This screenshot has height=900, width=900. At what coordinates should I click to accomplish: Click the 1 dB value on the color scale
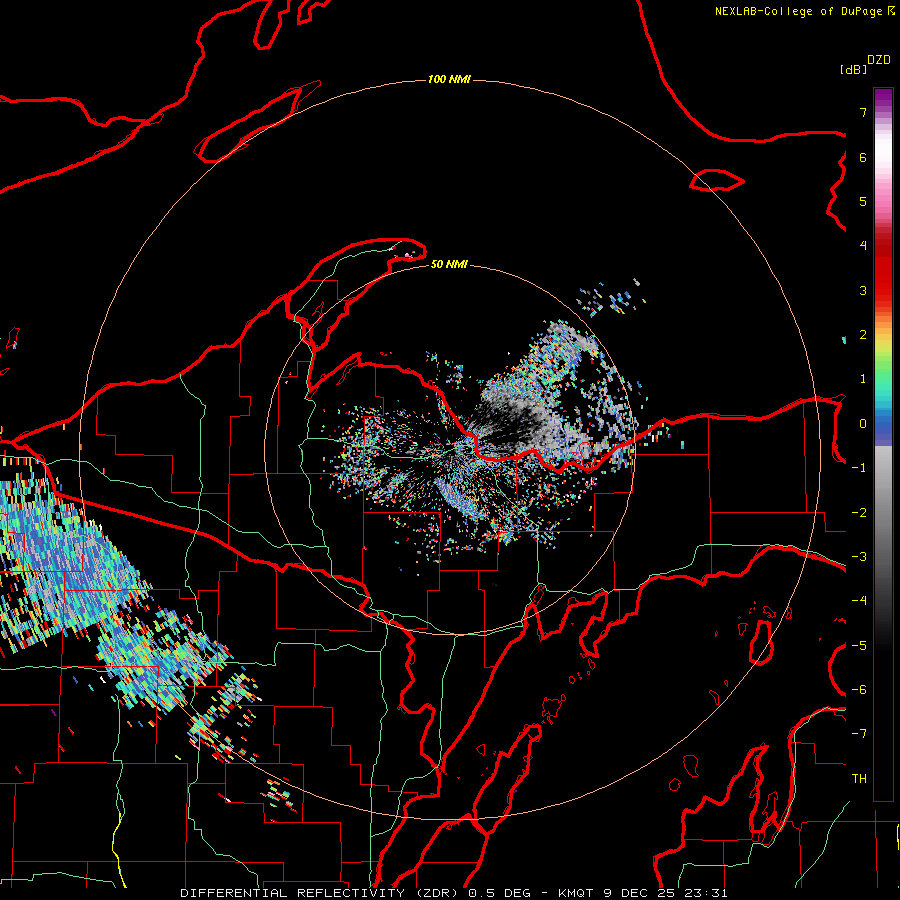pos(863,379)
